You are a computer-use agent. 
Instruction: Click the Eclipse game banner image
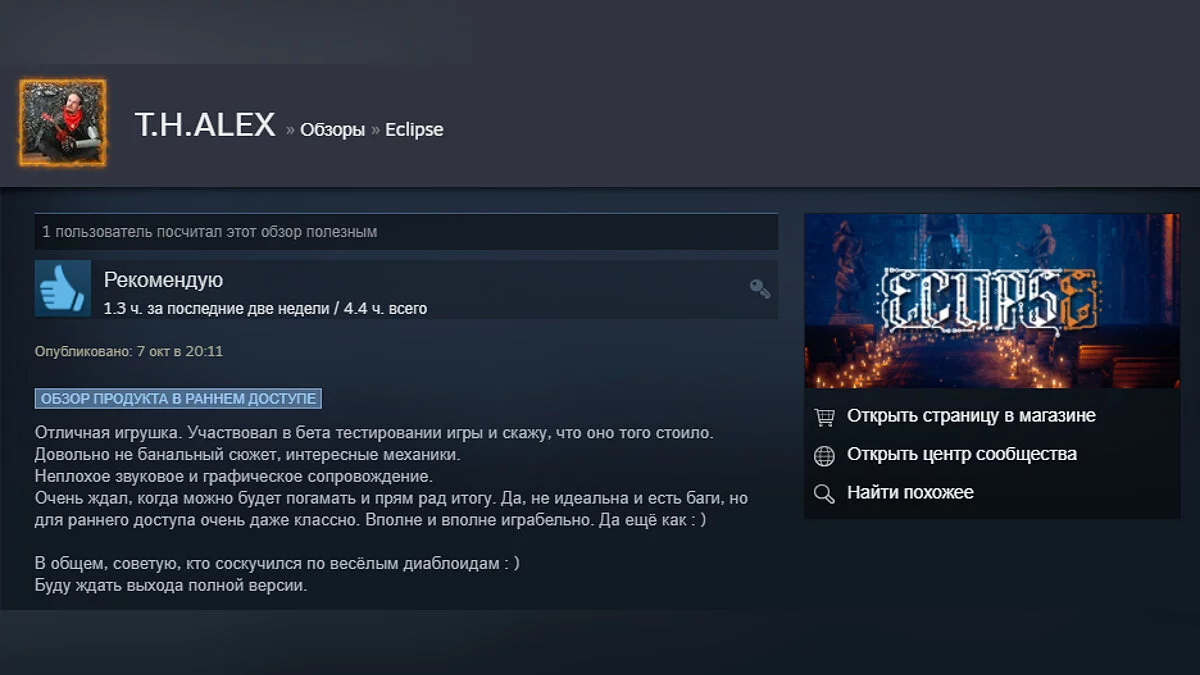[992, 301]
